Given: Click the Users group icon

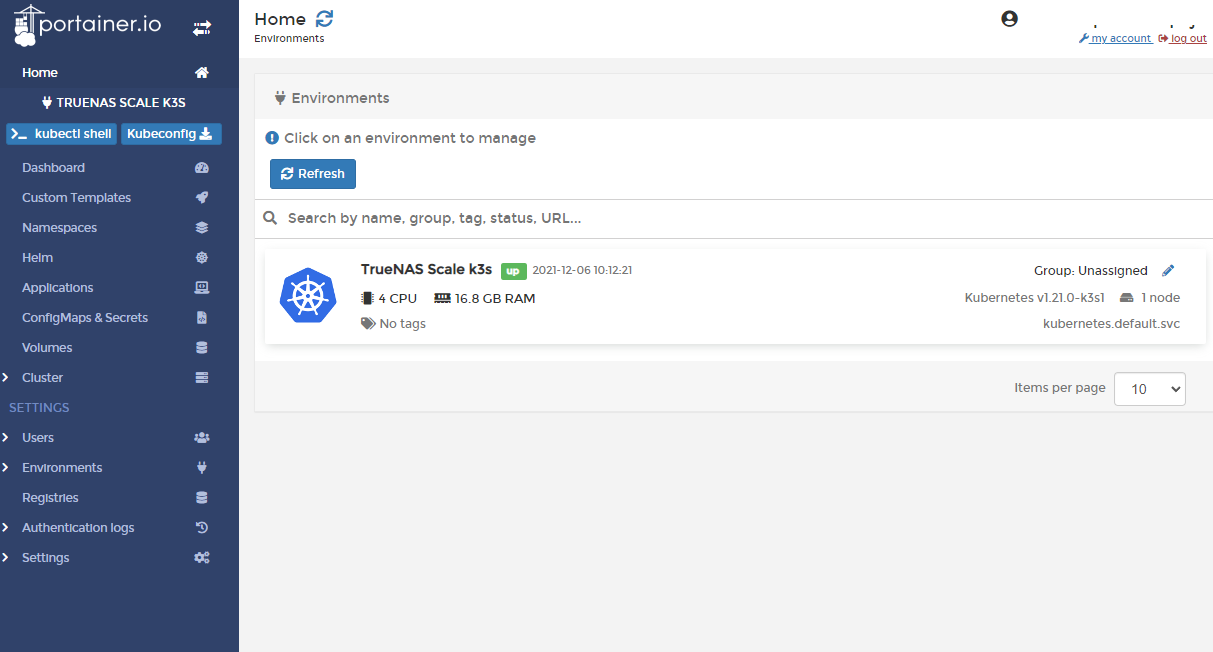Looking at the screenshot, I should 202,438.
